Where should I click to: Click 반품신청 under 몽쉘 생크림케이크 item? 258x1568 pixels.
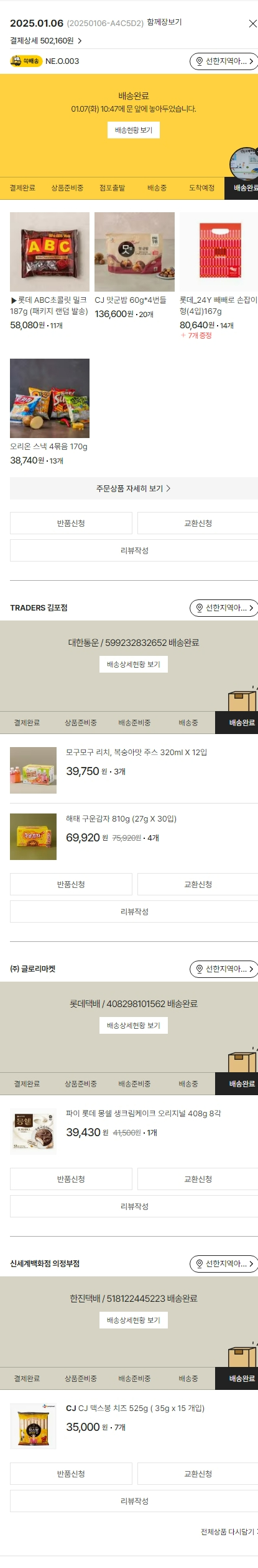point(71,1179)
